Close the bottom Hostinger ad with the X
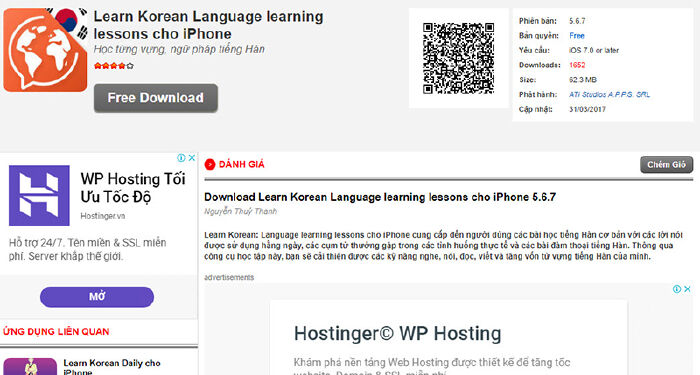Image resolution: width=700 pixels, height=375 pixels. coord(688,289)
